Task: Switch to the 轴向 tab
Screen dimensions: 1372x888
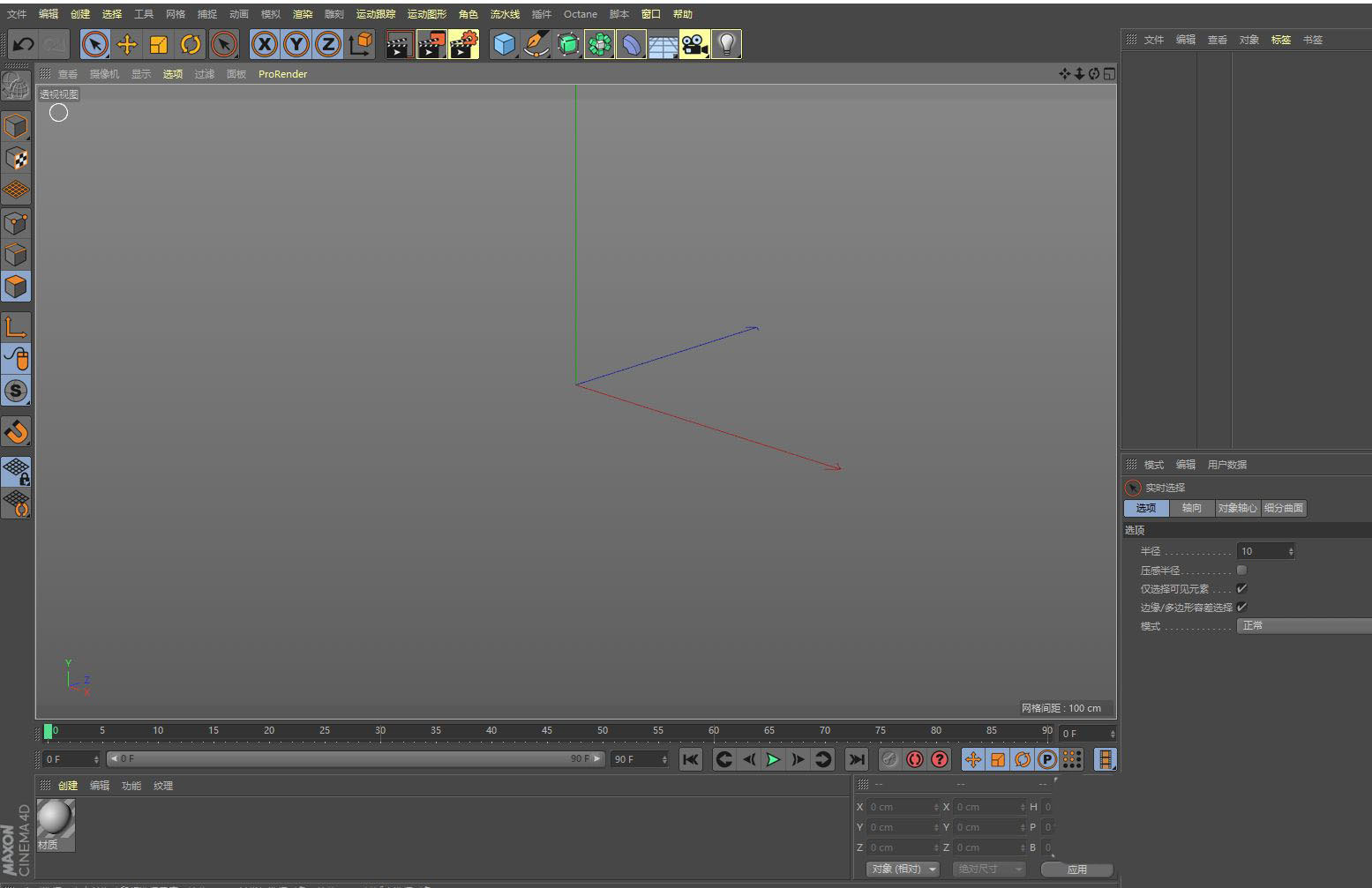Action: 1192,508
